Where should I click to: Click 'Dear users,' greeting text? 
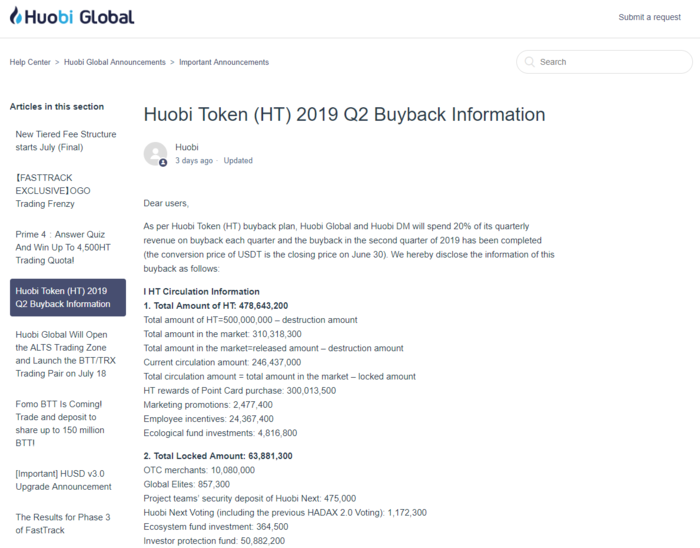coord(166,203)
